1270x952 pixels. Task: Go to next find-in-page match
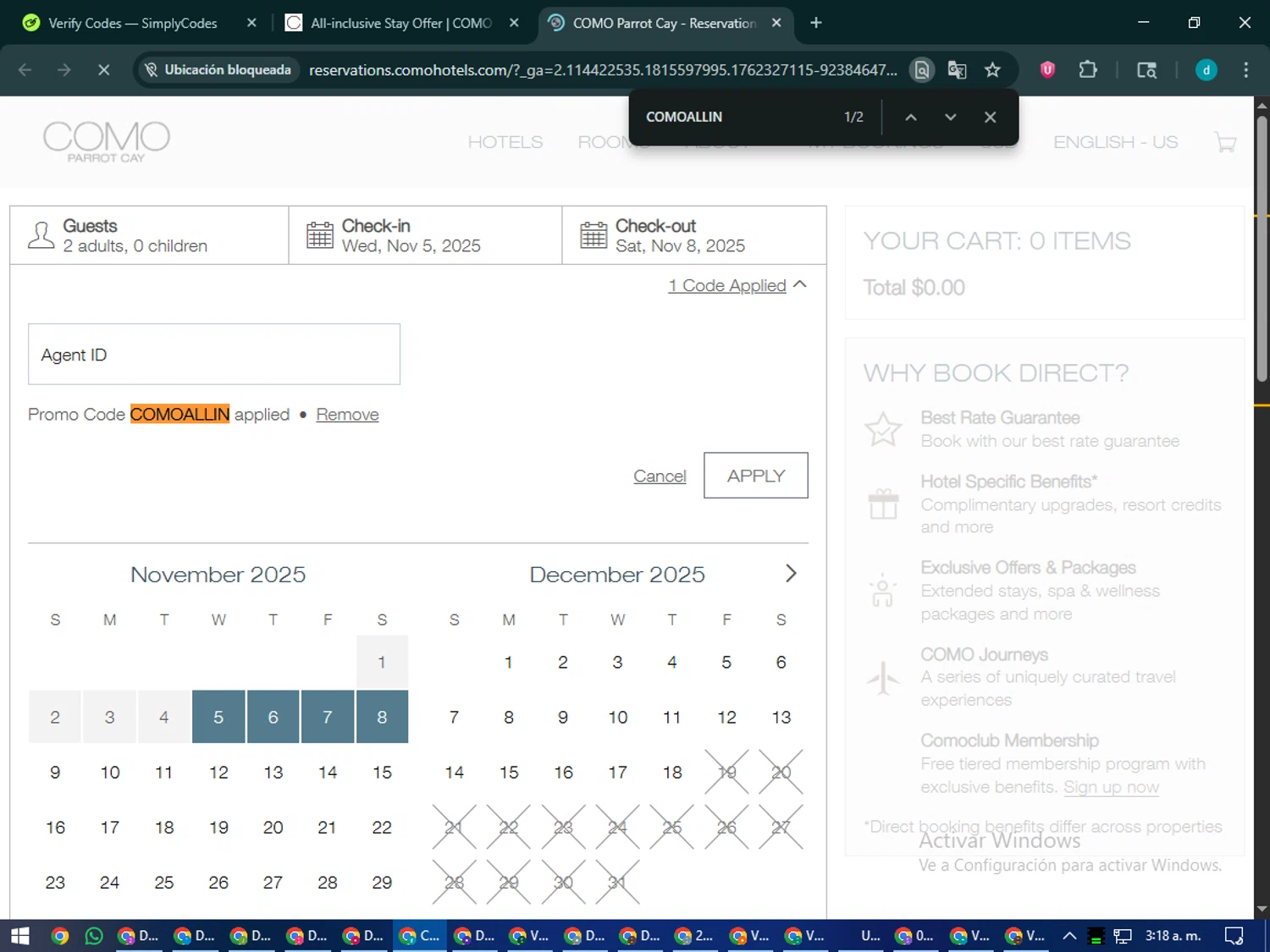(x=950, y=117)
